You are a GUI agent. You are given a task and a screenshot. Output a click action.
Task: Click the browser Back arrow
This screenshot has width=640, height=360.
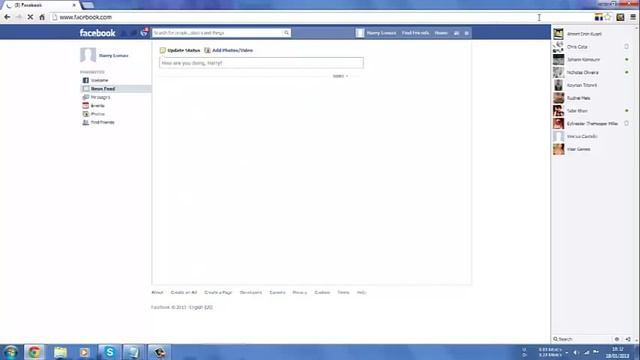(x=7, y=17)
